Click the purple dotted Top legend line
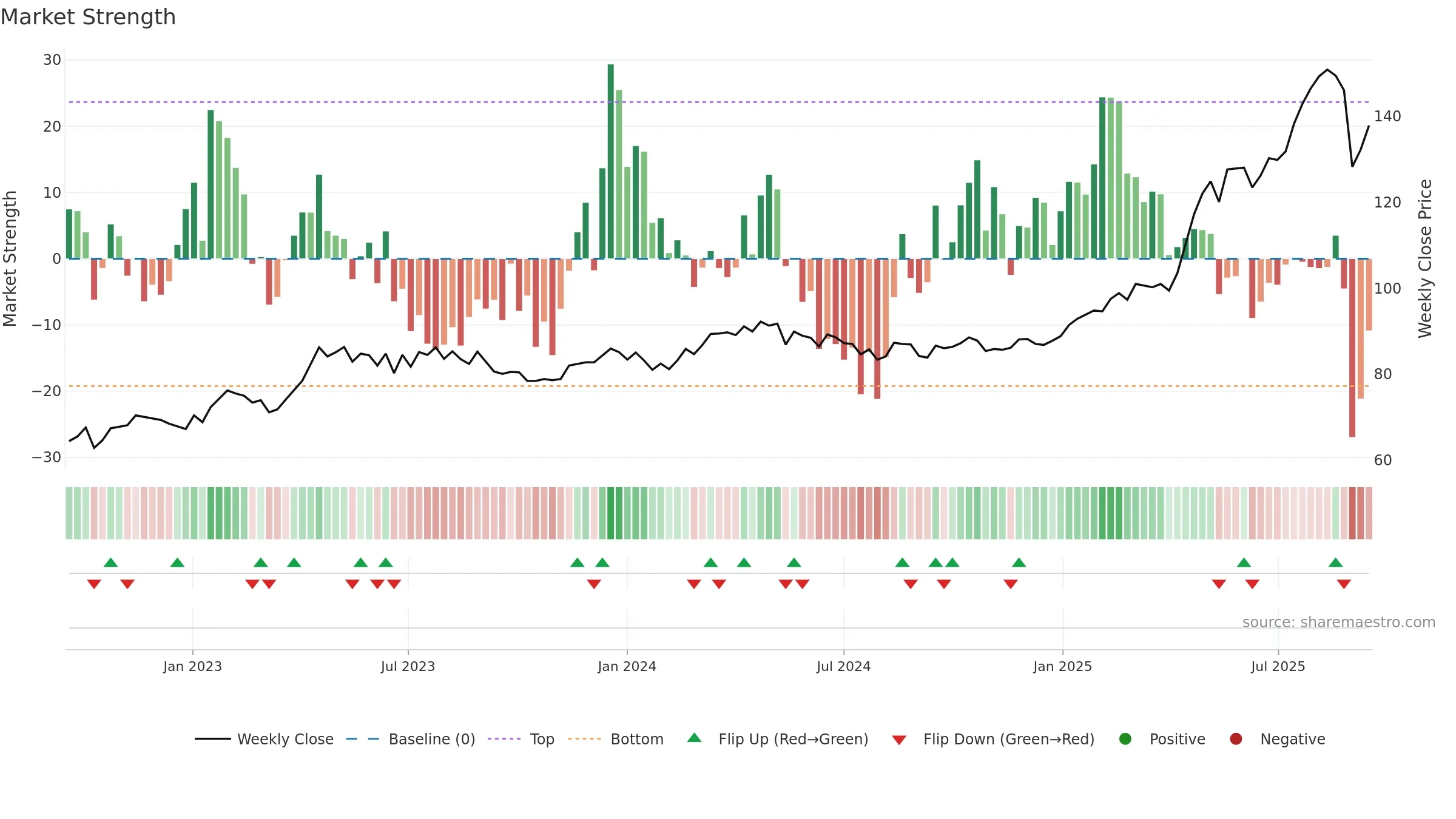 [504, 739]
